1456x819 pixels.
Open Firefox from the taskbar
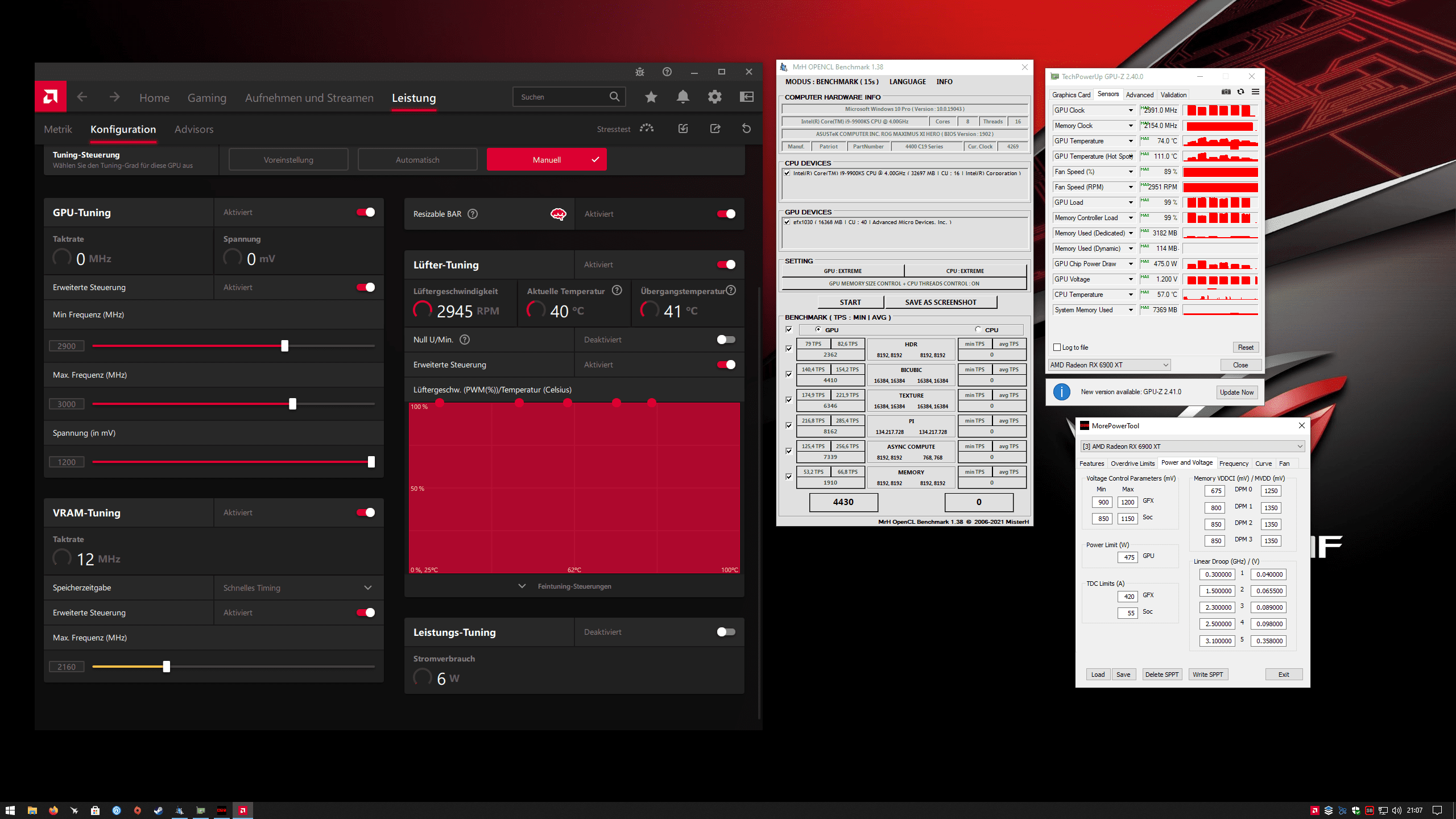click(x=53, y=810)
